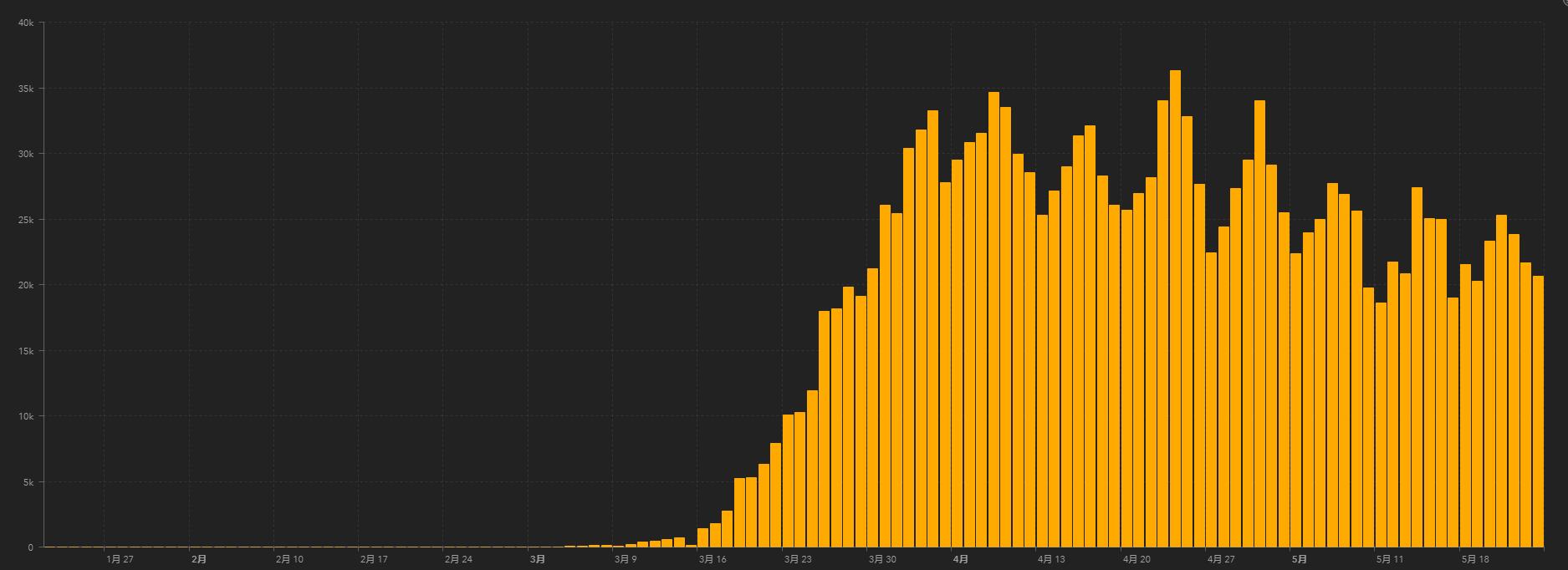The height and width of the screenshot is (570, 1568).
Task: Click the 4月 20 date label
Action: [1136, 559]
